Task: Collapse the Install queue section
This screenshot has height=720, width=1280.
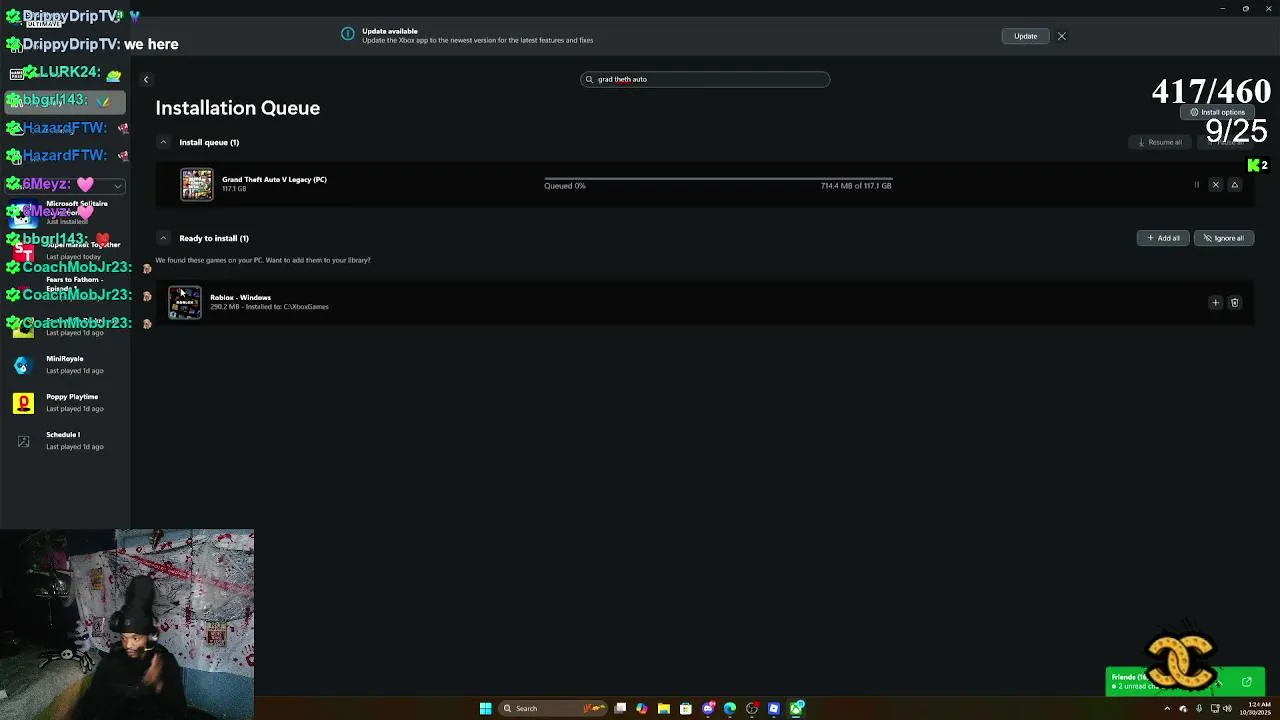Action: click(163, 142)
